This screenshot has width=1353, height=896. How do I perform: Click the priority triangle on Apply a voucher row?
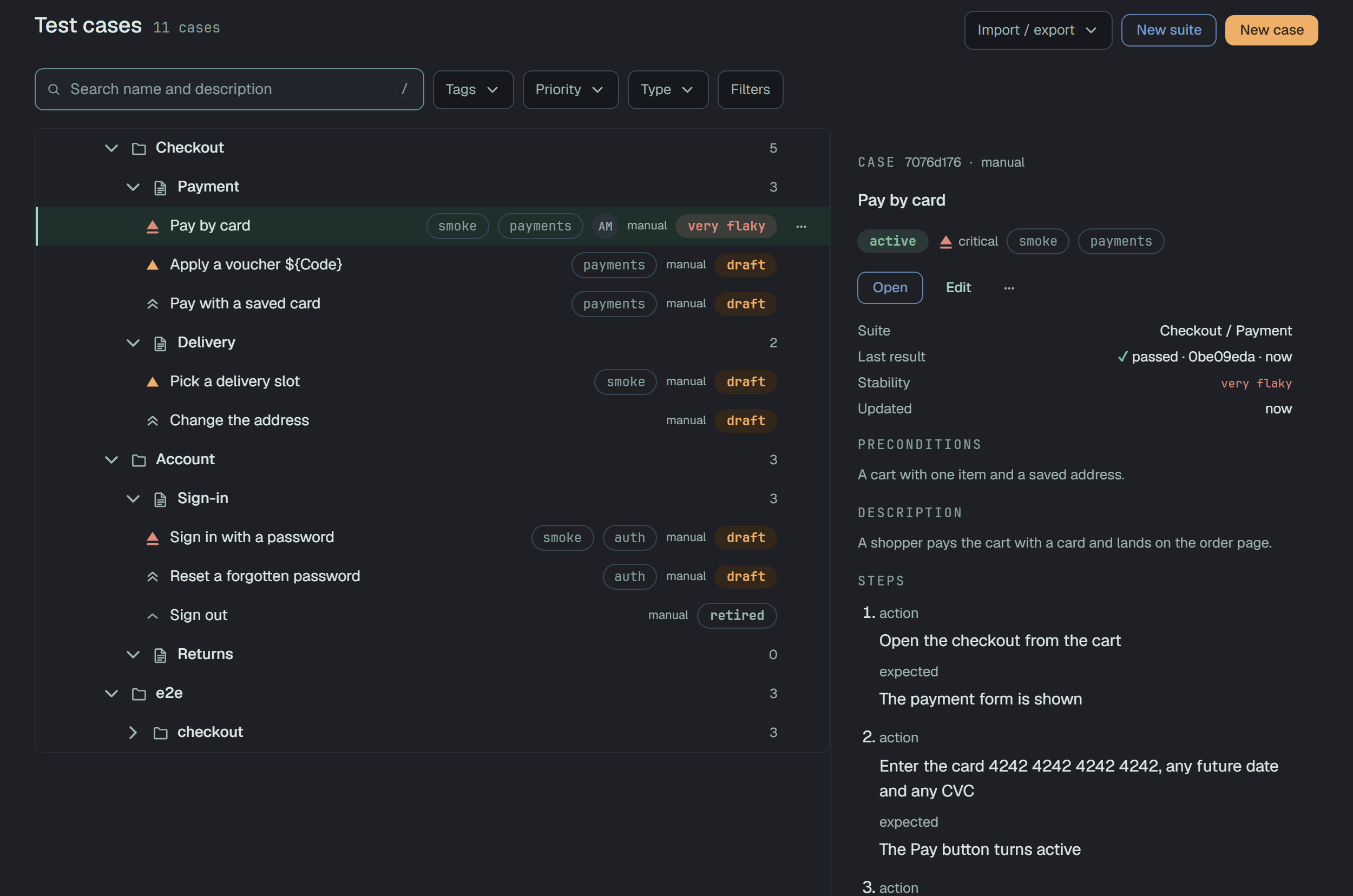click(153, 265)
